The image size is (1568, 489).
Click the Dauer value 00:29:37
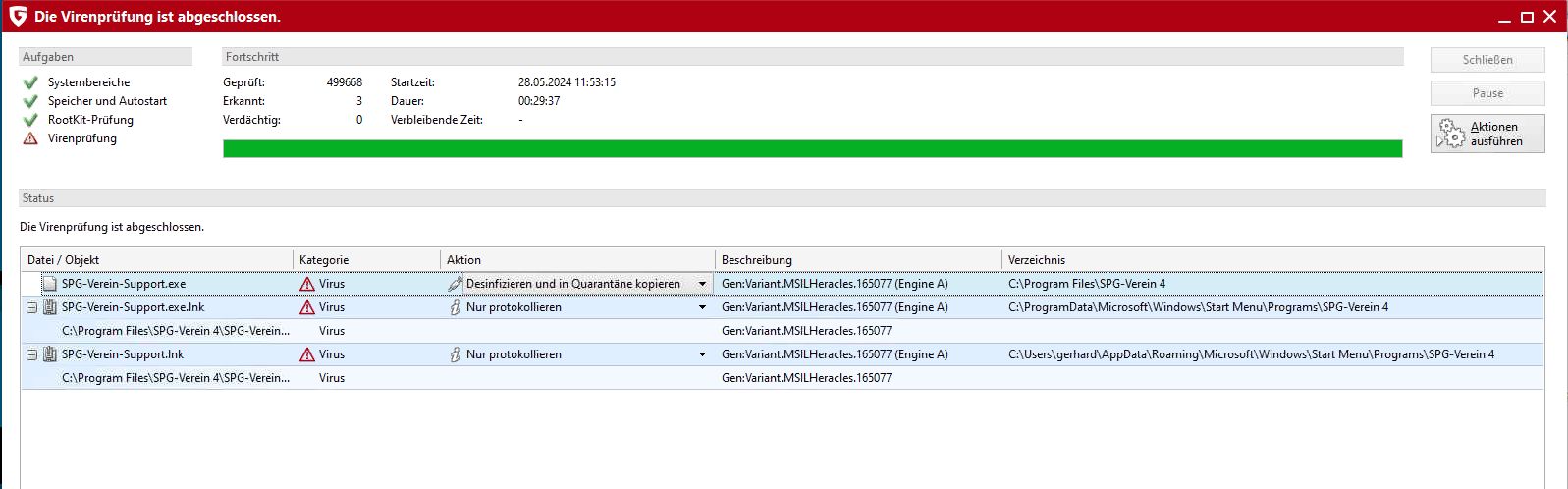[539, 101]
